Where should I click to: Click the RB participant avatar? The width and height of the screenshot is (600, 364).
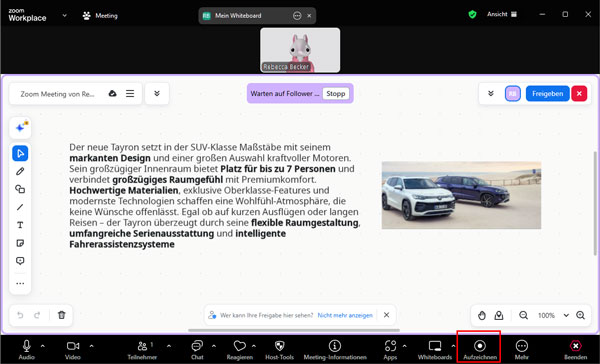513,93
